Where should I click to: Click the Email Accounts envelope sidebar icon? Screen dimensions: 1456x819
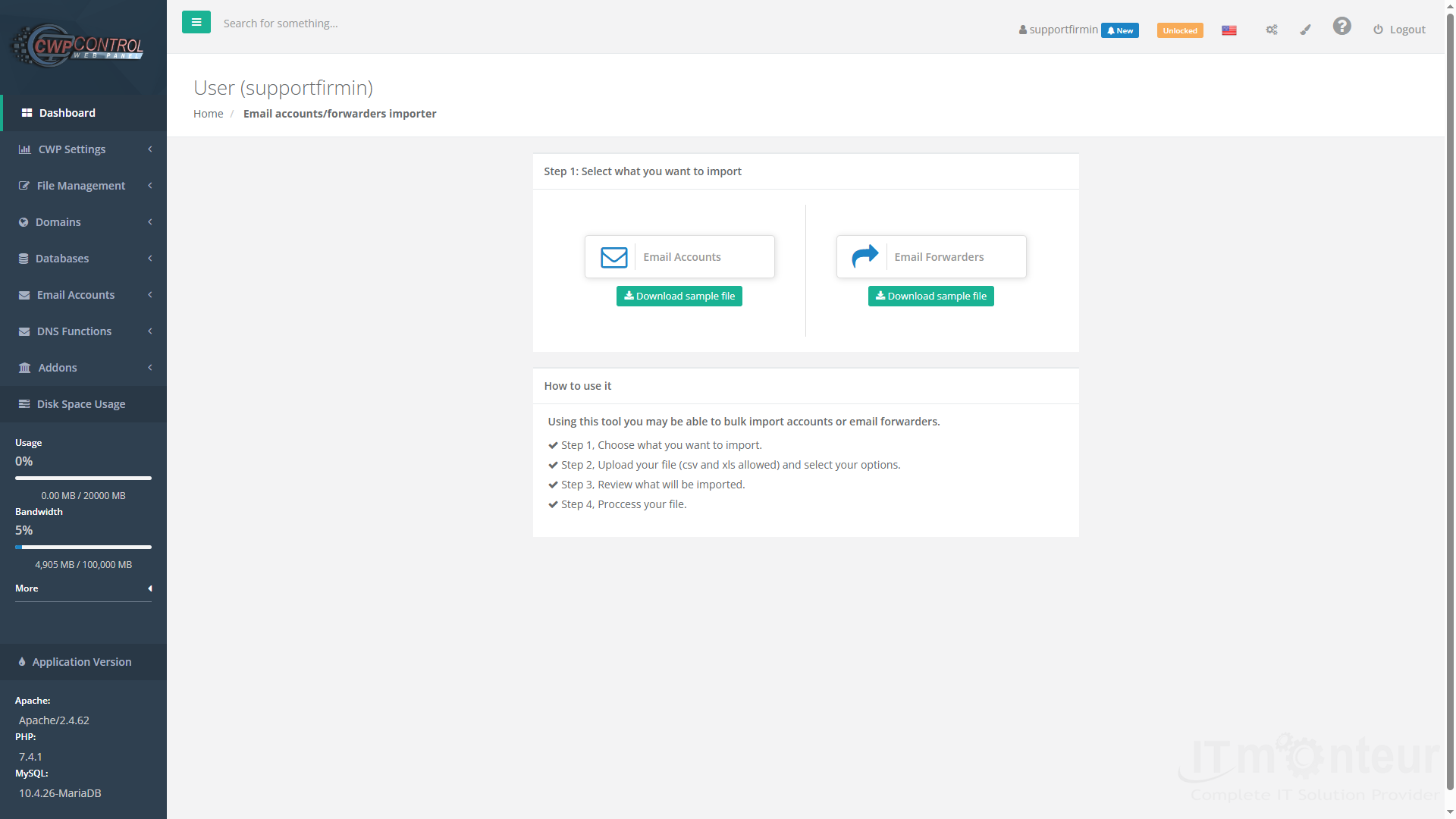[24, 295]
